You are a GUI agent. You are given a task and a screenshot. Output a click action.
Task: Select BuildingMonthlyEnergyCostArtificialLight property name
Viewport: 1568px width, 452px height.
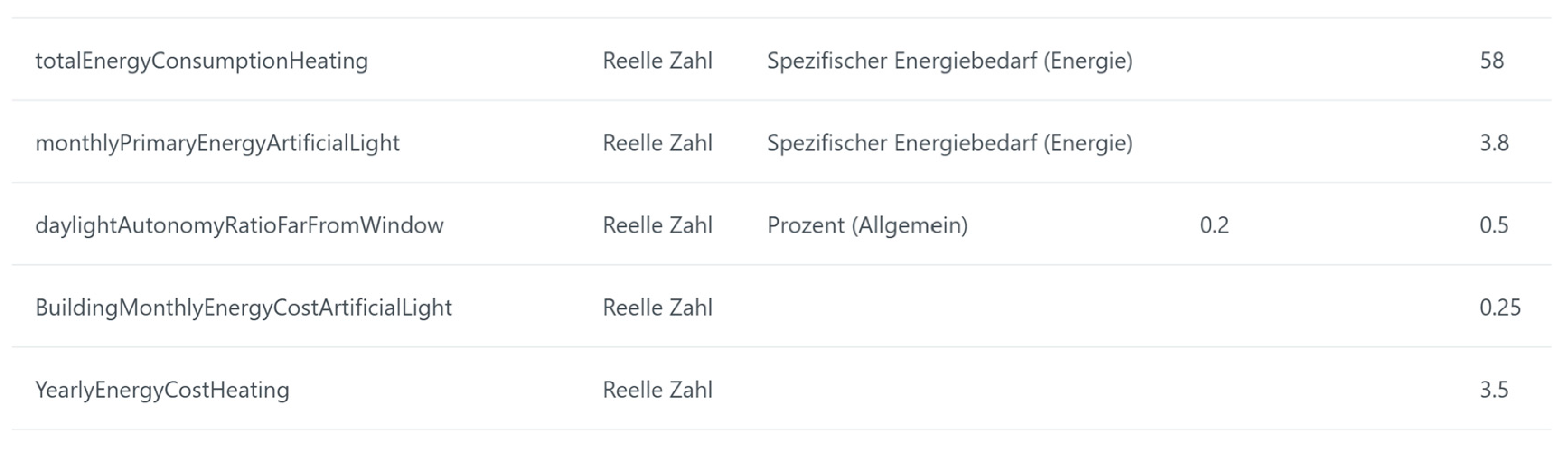[244, 307]
